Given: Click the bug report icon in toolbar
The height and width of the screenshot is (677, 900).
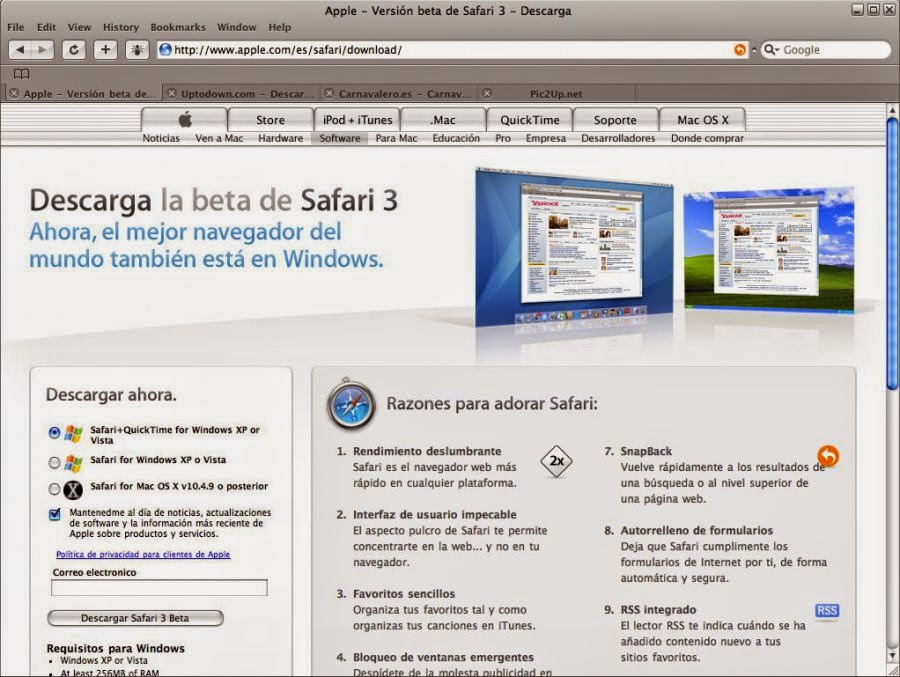Looking at the screenshot, I should (137, 50).
